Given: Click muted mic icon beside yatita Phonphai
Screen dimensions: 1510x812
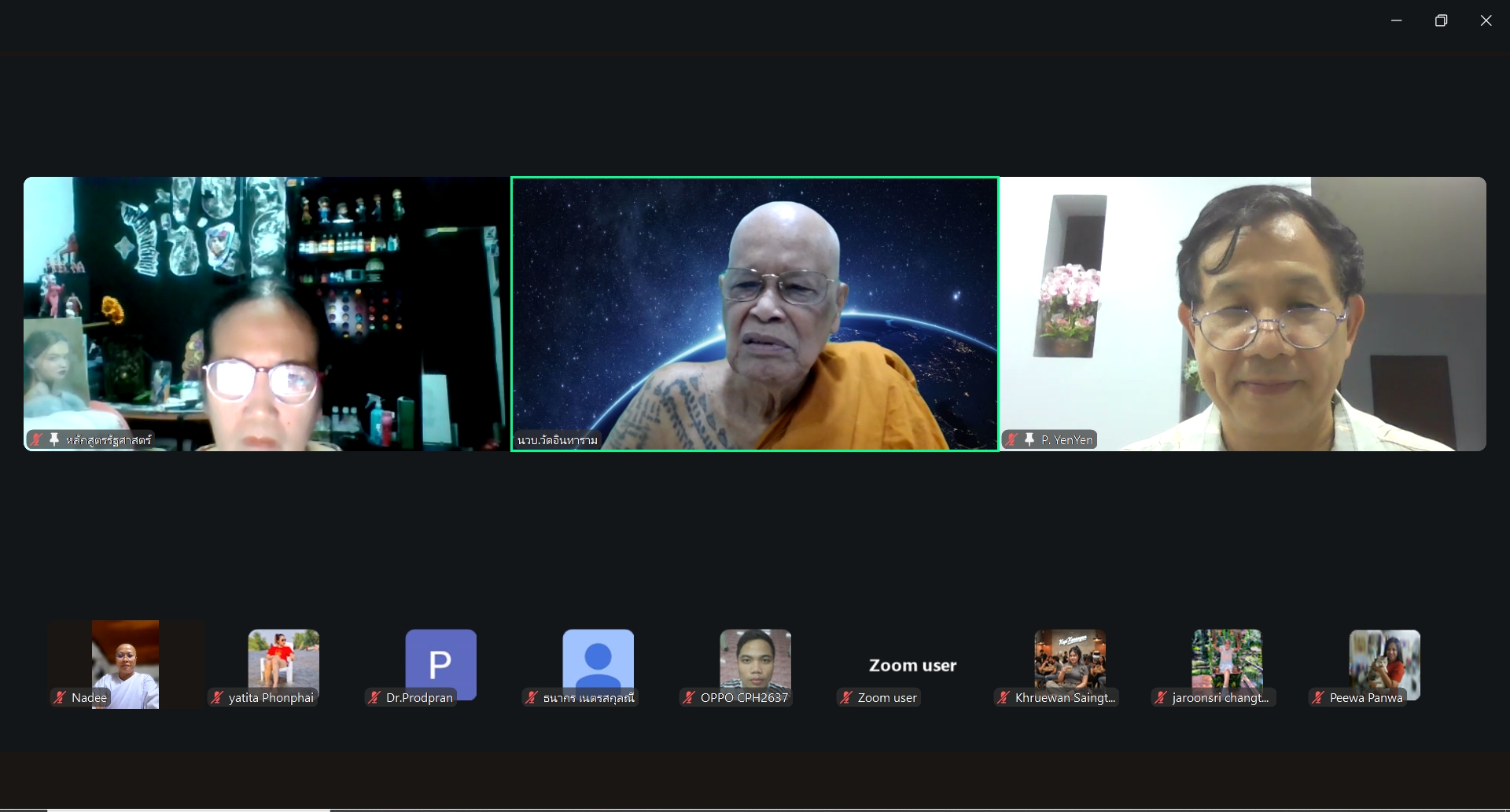Looking at the screenshot, I should (x=217, y=698).
